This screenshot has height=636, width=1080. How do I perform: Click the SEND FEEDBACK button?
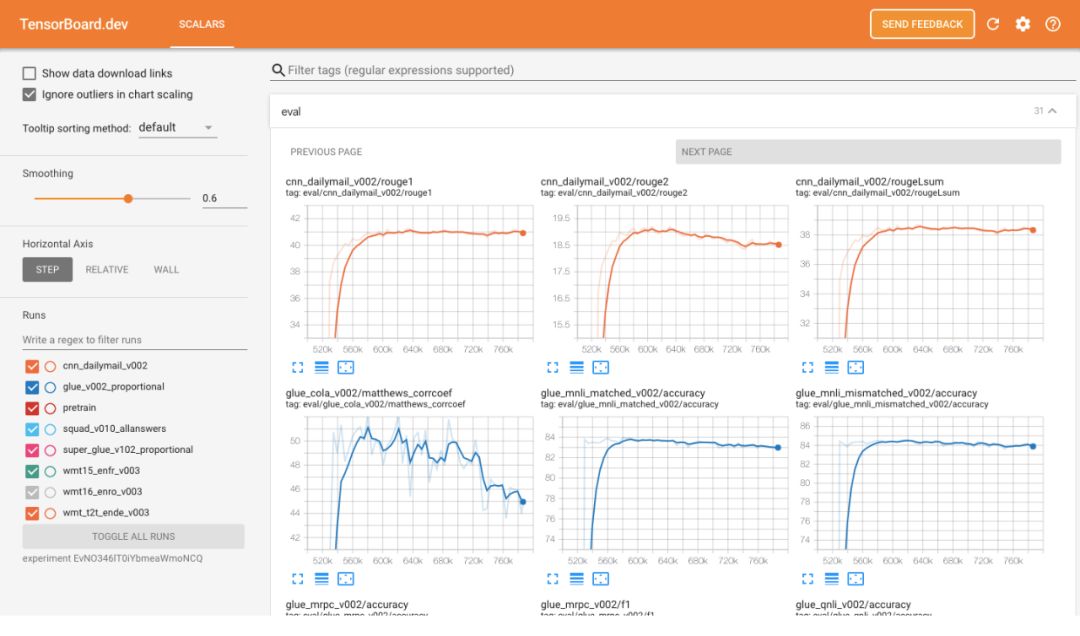[x=922, y=24]
